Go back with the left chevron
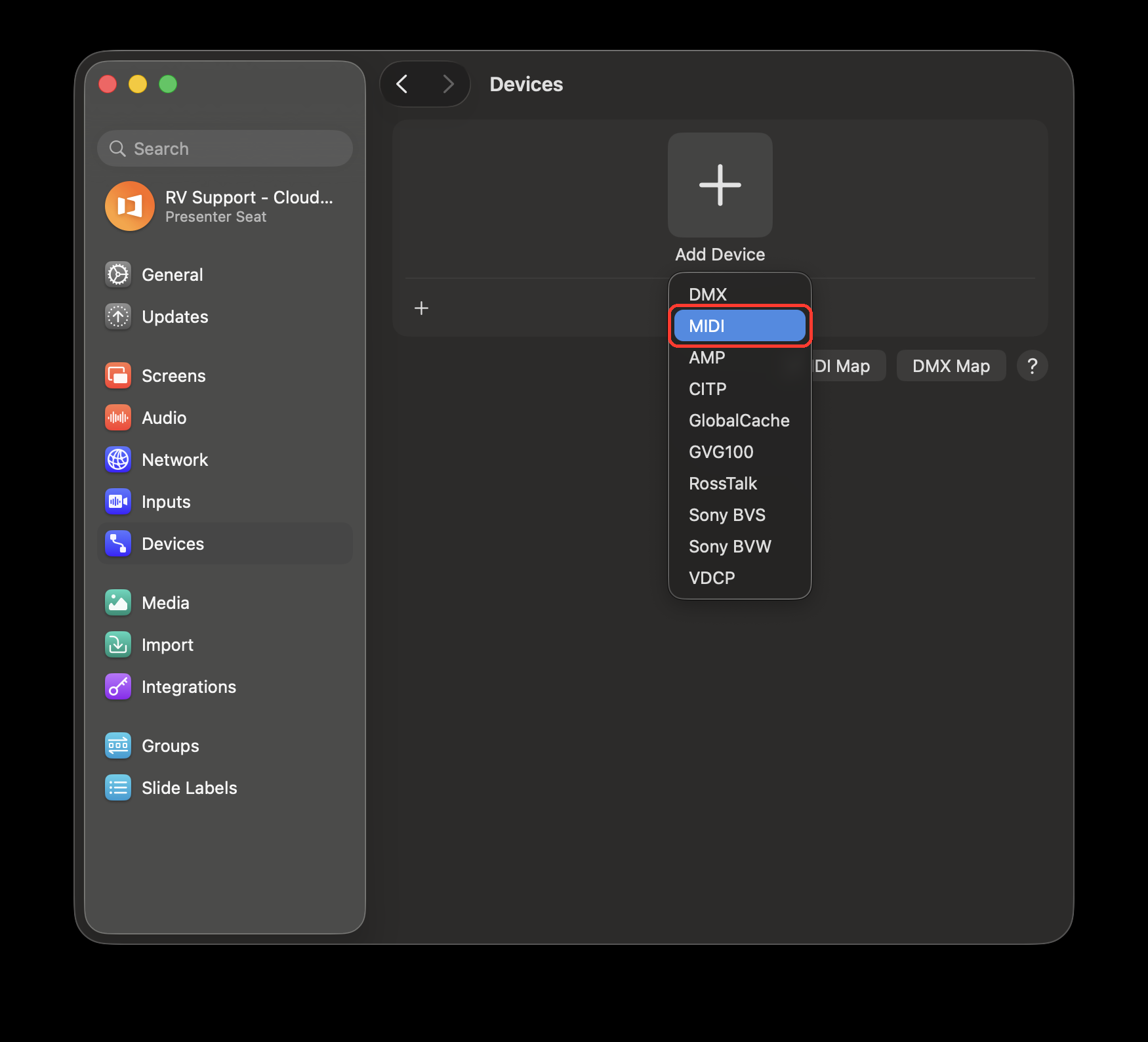Screen dimensions: 1148x1042 click(x=402, y=84)
